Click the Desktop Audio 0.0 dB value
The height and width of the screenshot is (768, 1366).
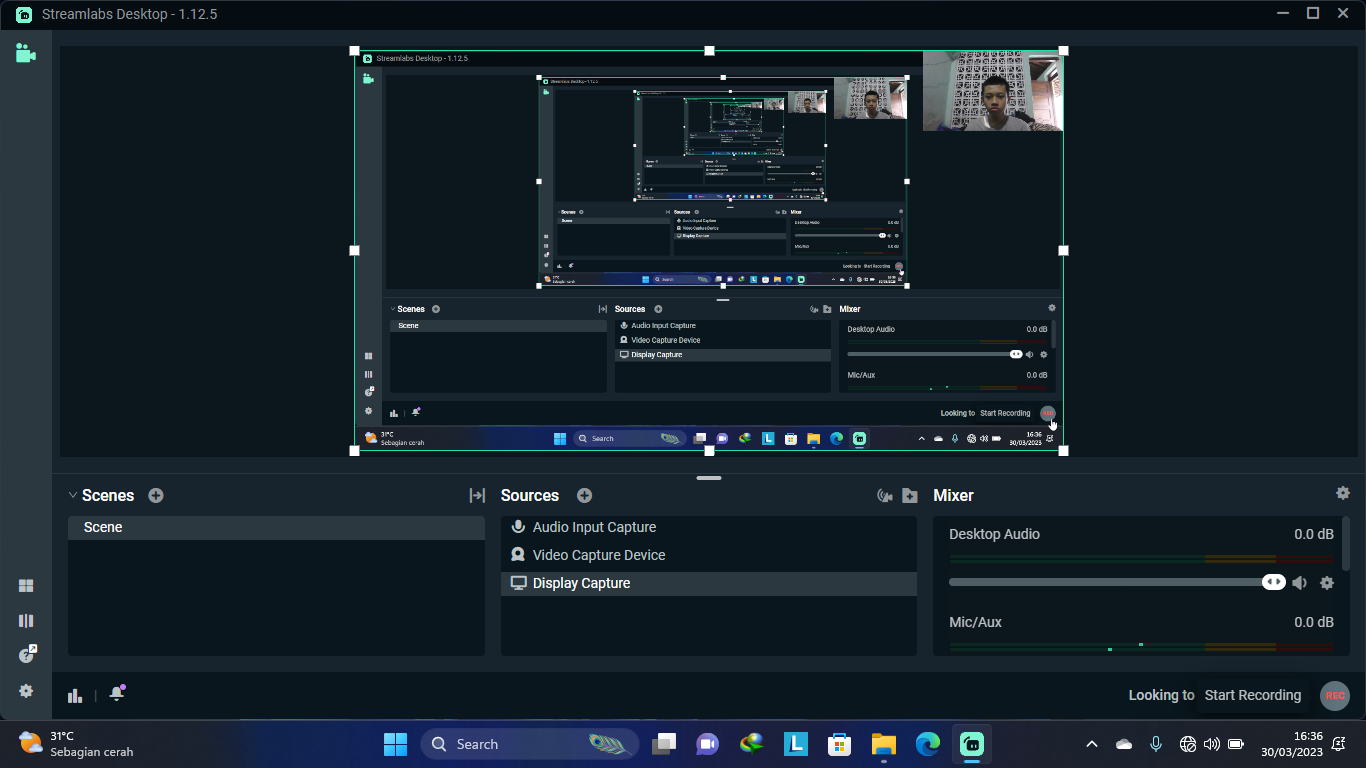pyautogui.click(x=1314, y=534)
